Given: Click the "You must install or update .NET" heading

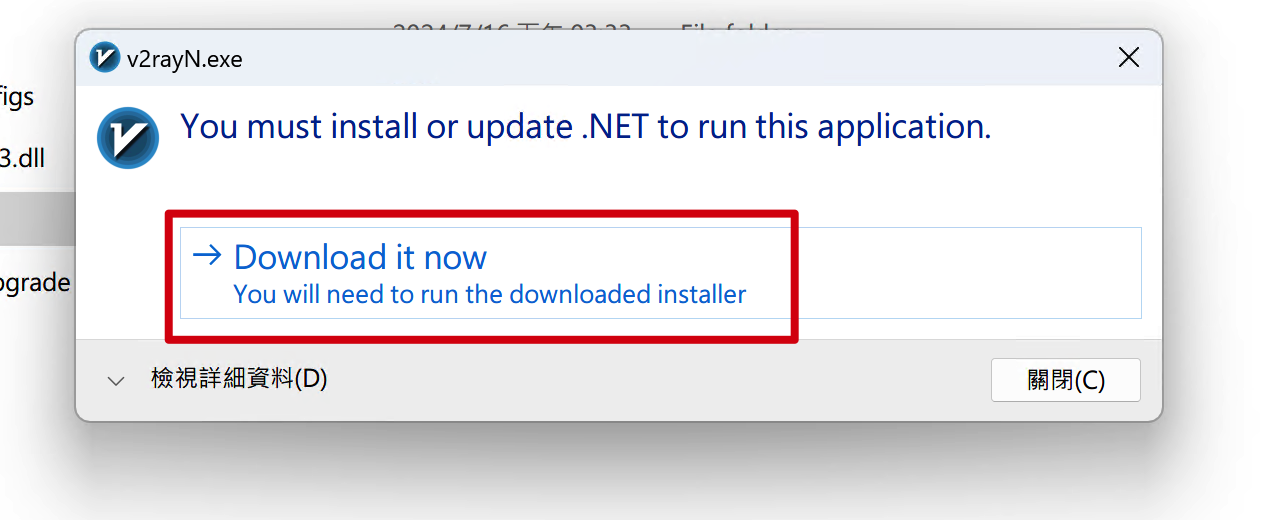Looking at the screenshot, I should [x=585, y=127].
